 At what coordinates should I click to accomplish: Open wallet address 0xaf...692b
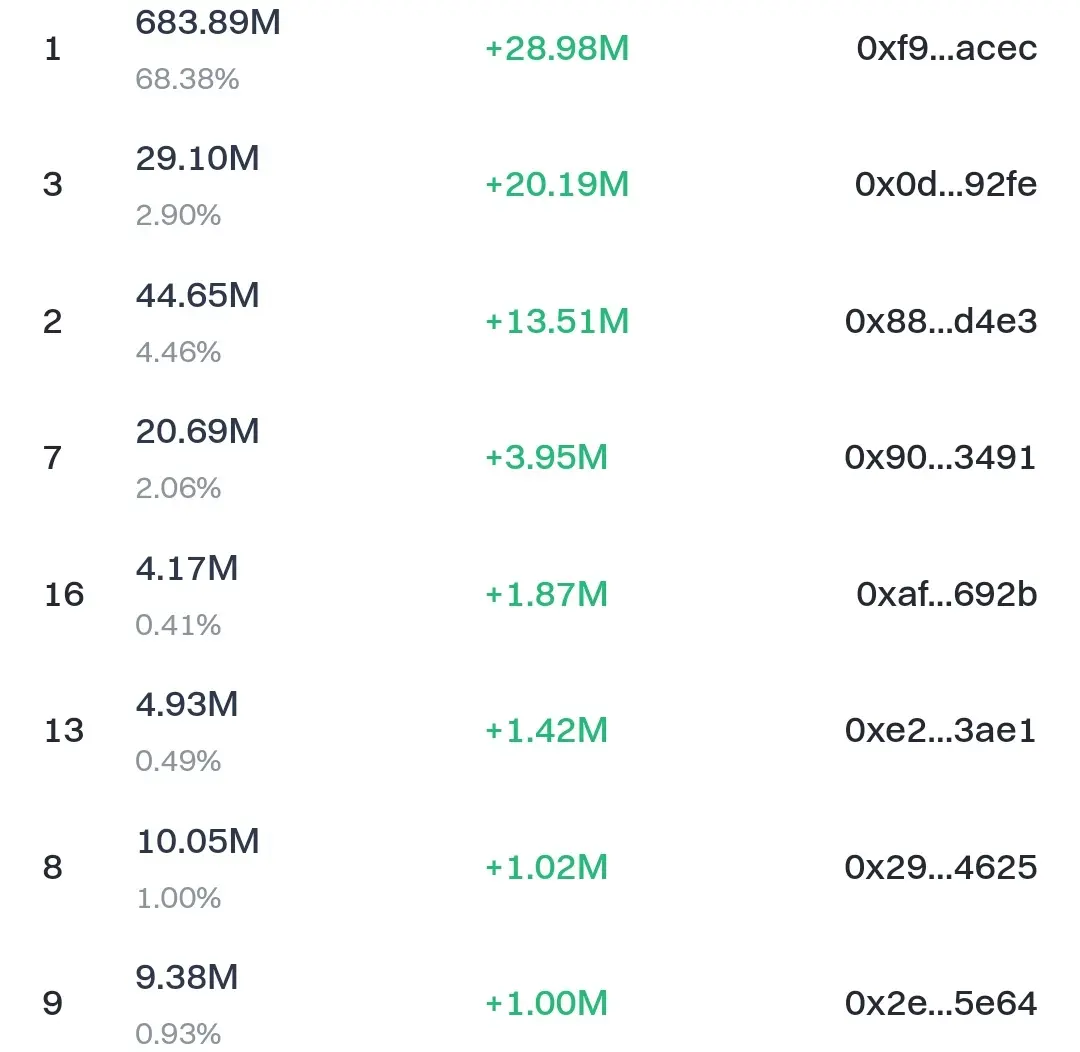tap(946, 594)
